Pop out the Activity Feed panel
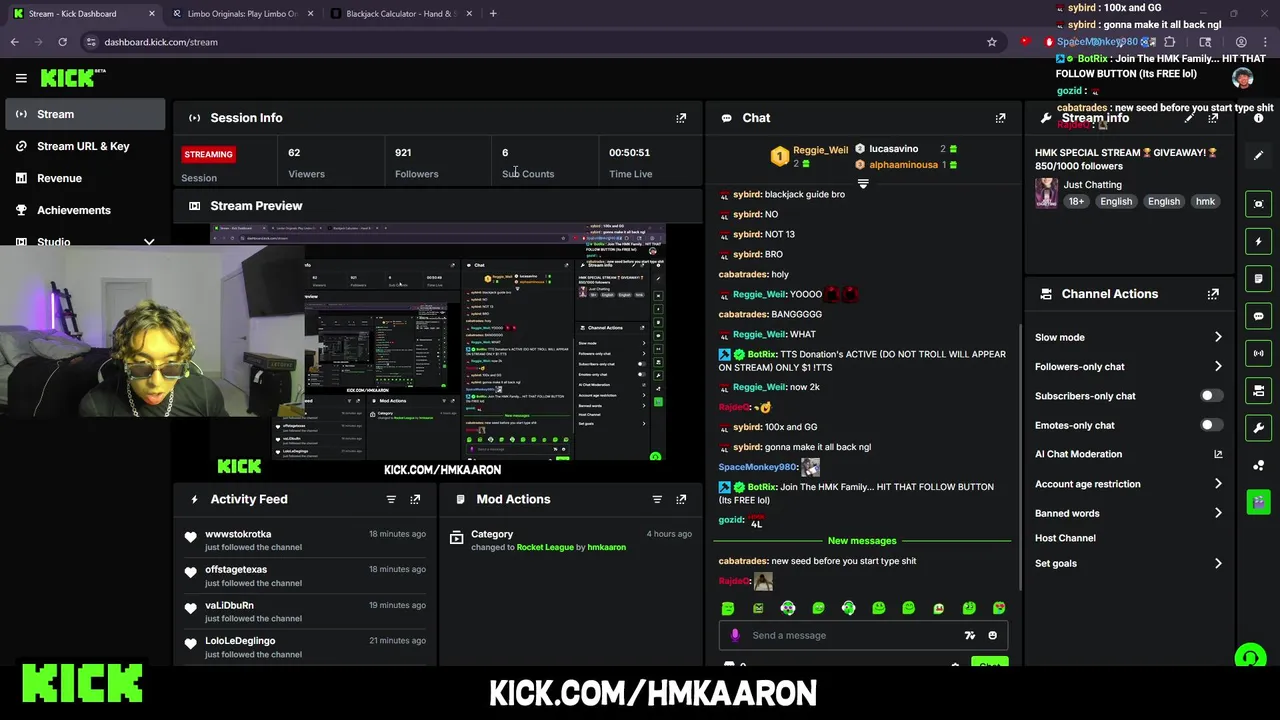The width and height of the screenshot is (1280, 720). 415,499
